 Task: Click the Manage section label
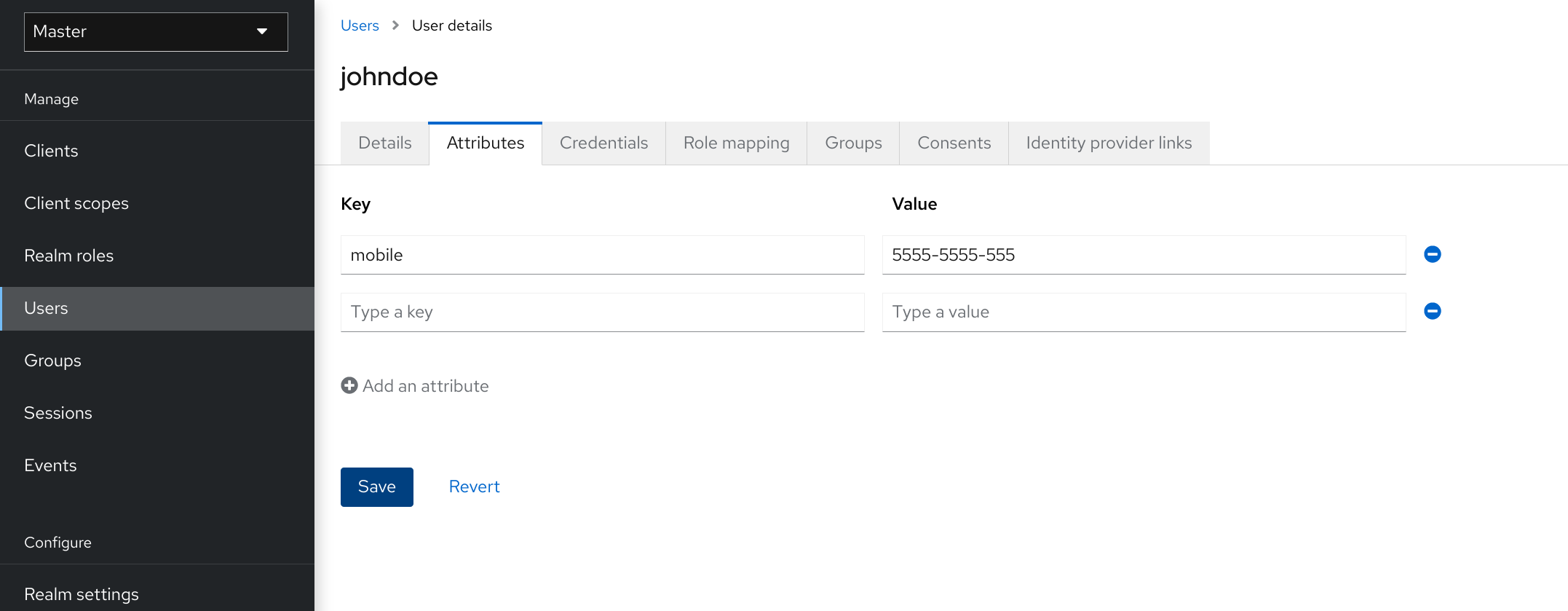point(51,99)
